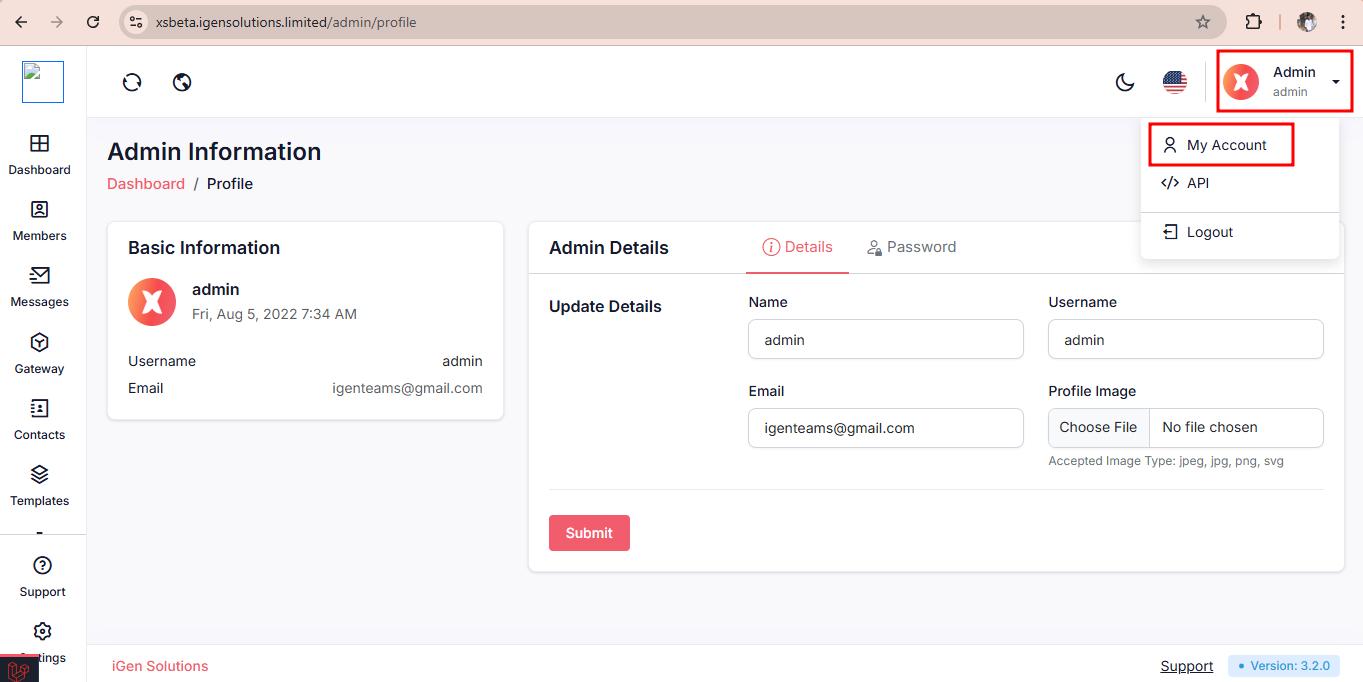Select API from the profile menu
This screenshot has height=682, width=1363.
(x=1197, y=183)
